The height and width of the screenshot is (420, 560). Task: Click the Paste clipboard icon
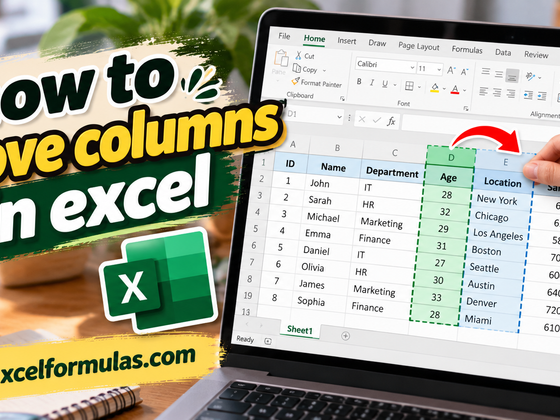coord(281,59)
